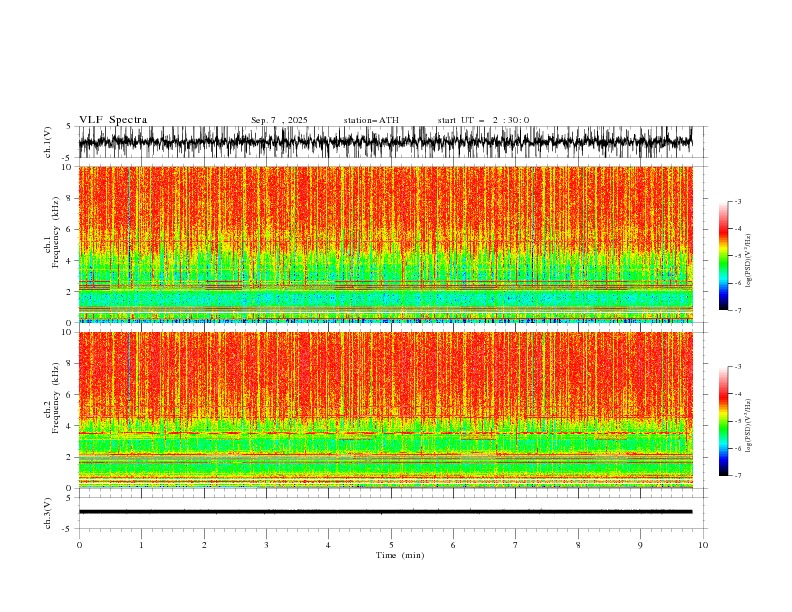This screenshot has width=792, height=612.
Task: Click the 'ch.3(V)' axis label
Action: (48, 513)
